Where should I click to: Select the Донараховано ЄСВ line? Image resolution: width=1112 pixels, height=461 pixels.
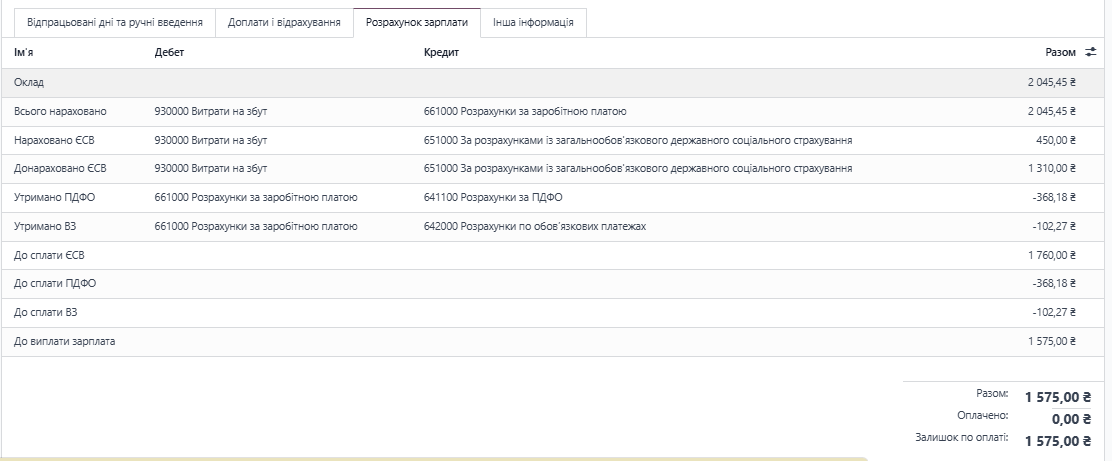click(60, 169)
